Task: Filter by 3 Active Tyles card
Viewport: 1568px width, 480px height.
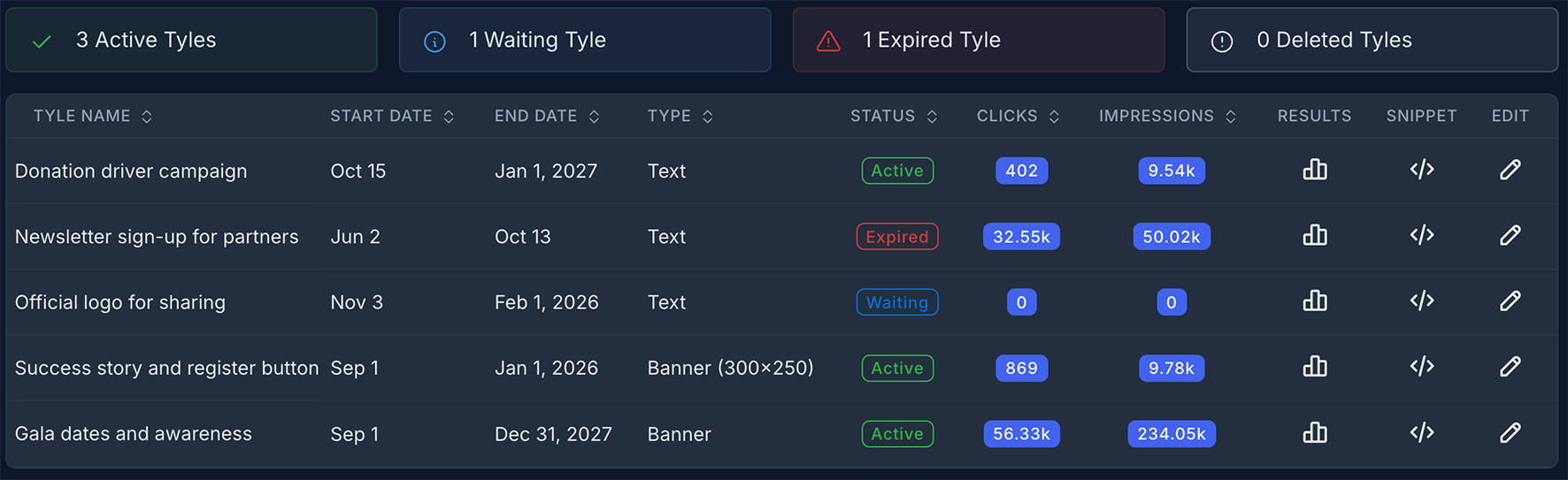Action: tap(191, 40)
